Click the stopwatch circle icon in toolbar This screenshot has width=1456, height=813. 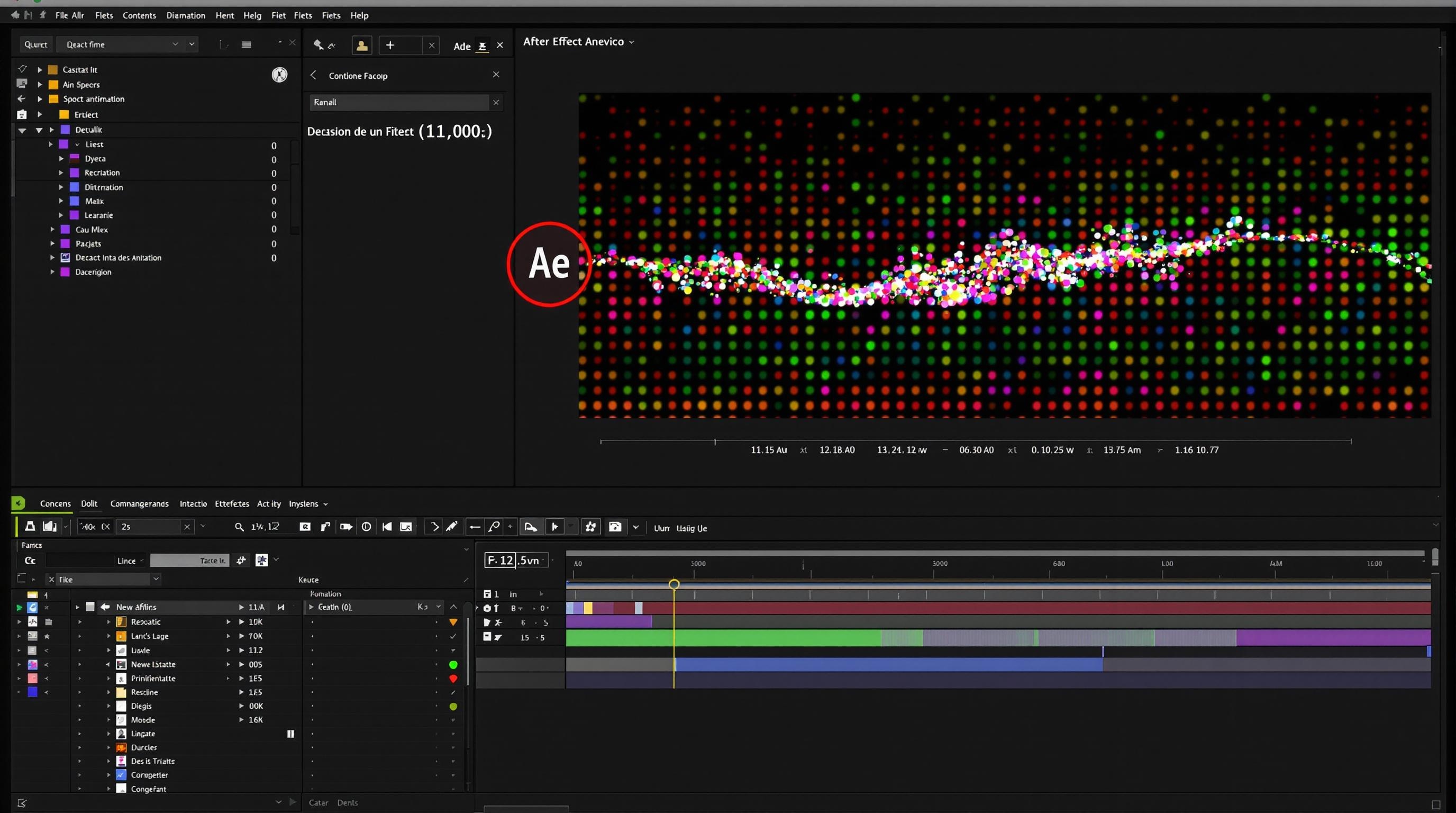point(366,526)
